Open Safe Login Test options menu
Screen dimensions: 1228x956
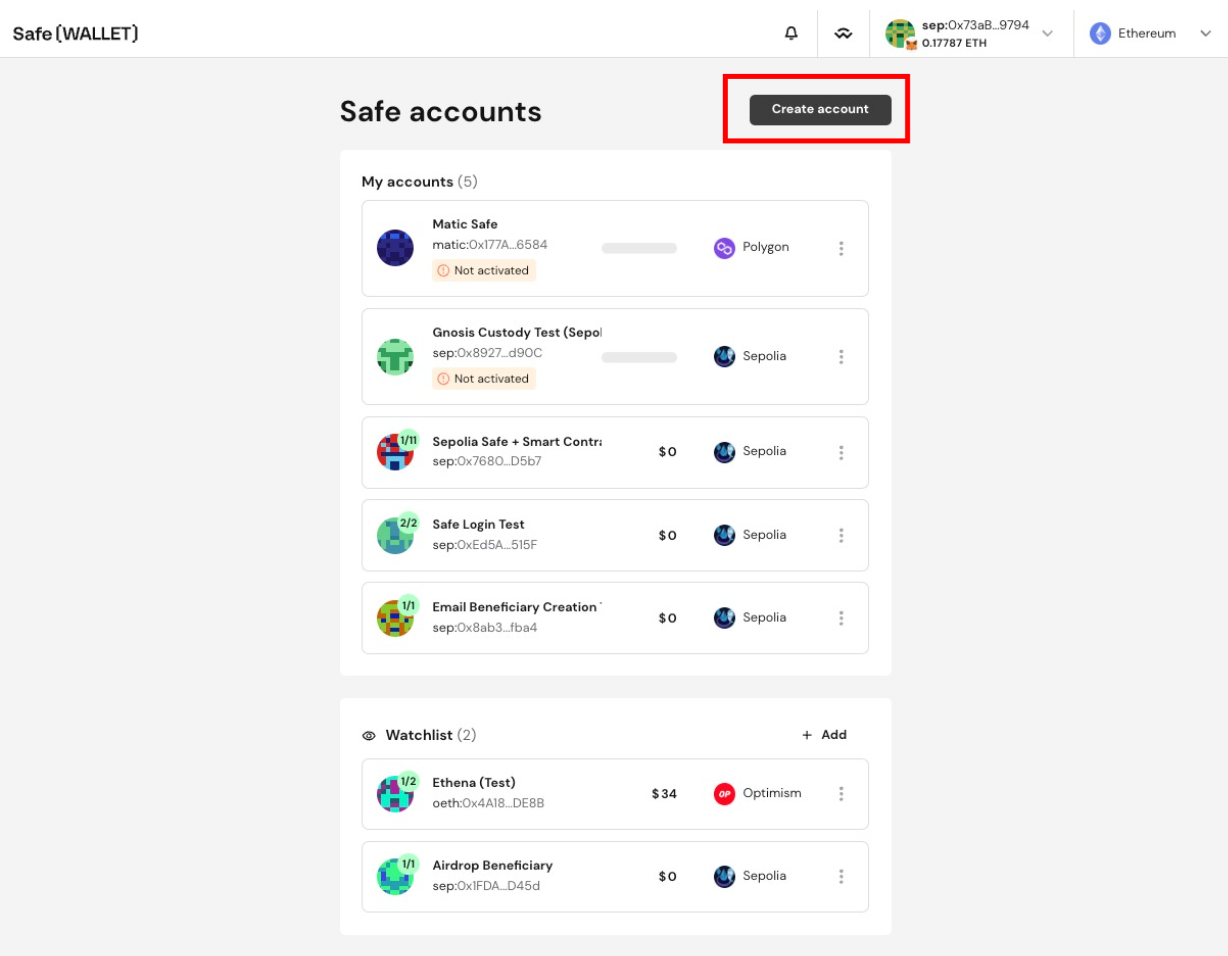coord(841,535)
